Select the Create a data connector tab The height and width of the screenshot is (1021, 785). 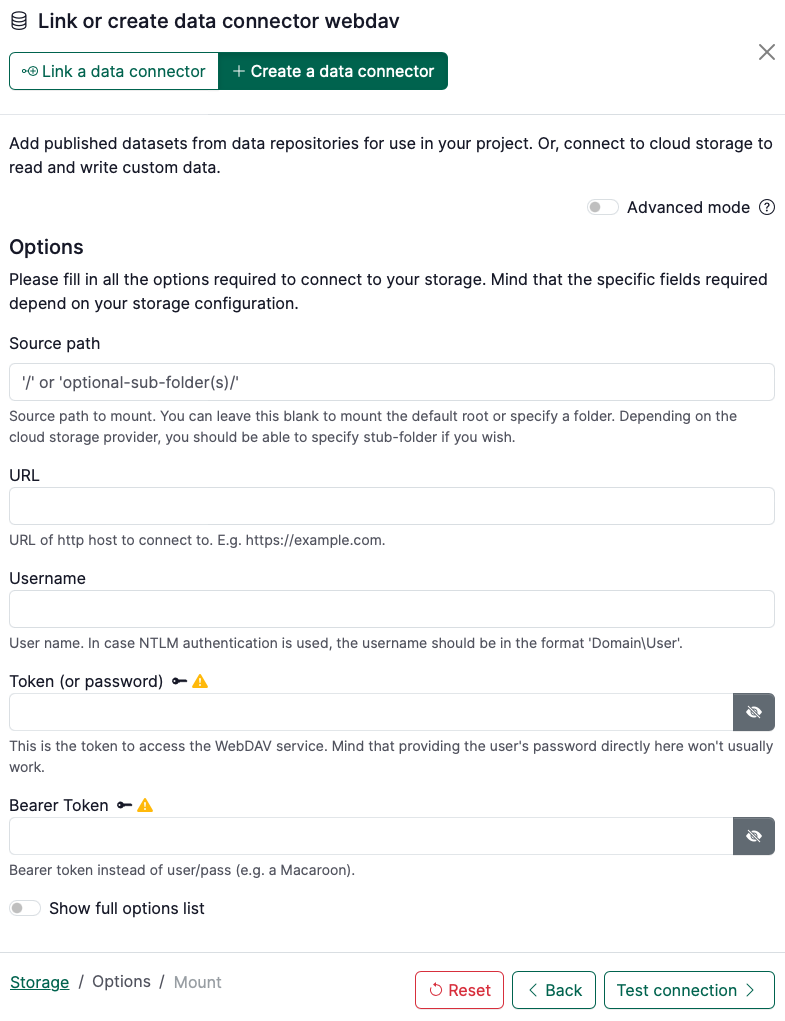point(333,71)
